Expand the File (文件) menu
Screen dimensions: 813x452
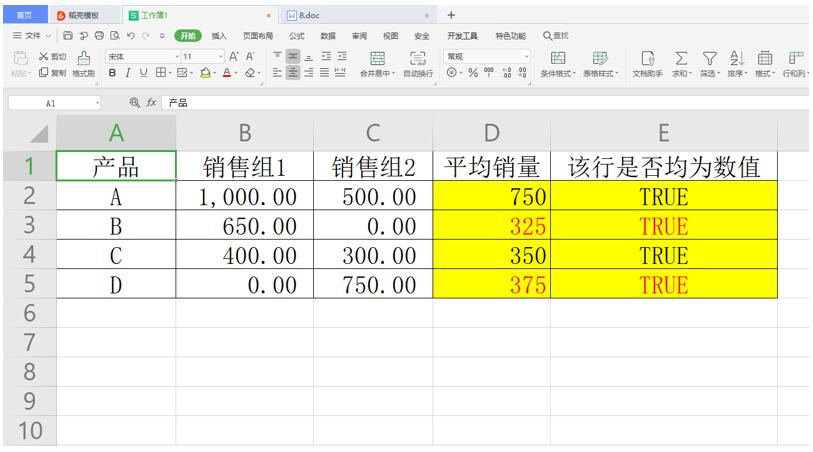pos(32,36)
